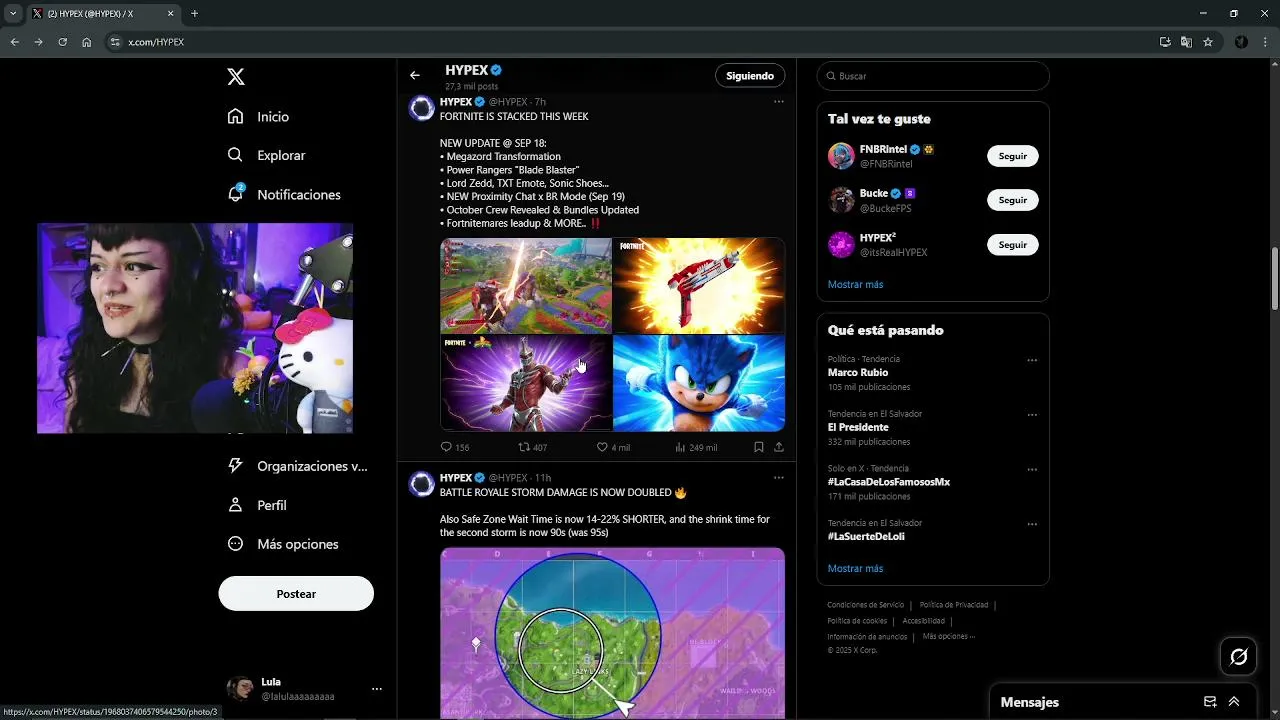Open Perfil person icon
1280x720 pixels.
pyautogui.click(x=235, y=505)
